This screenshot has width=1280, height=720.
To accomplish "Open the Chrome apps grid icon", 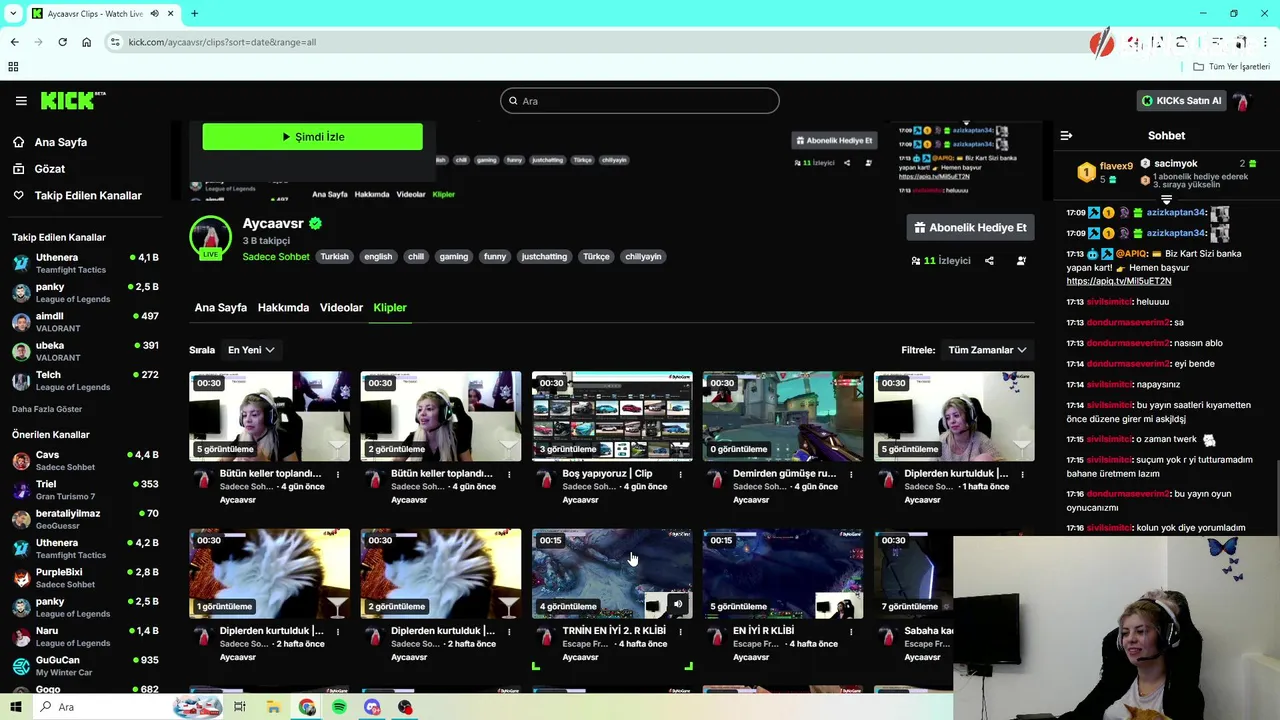I will click(13, 67).
